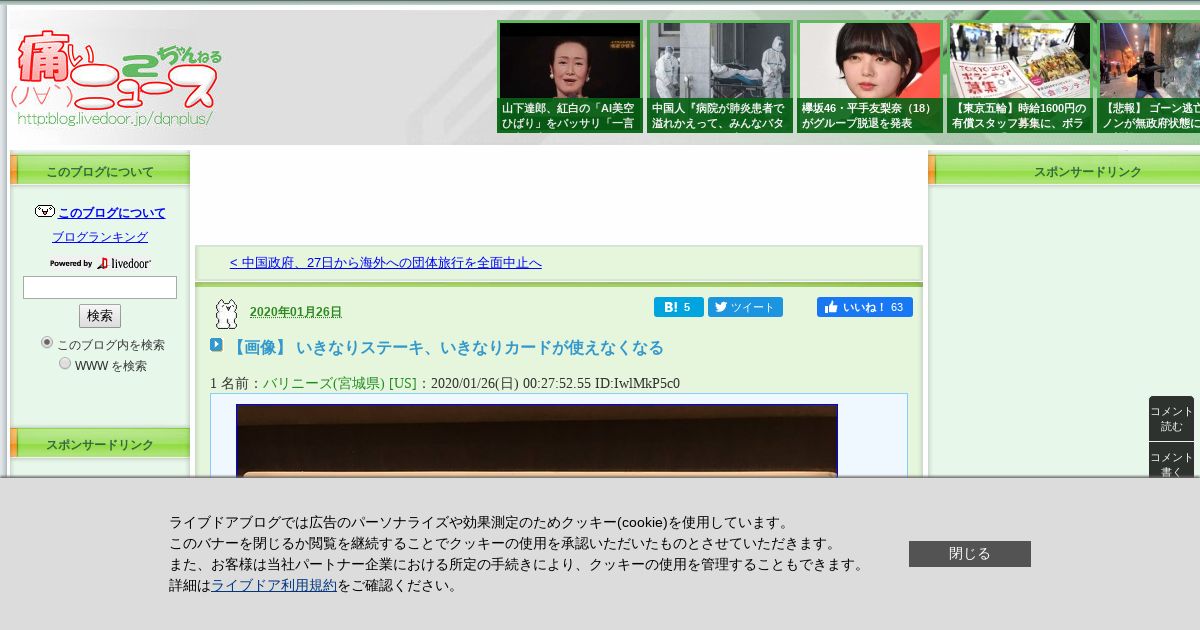Open the いきなりステーキ article title

click(446, 348)
